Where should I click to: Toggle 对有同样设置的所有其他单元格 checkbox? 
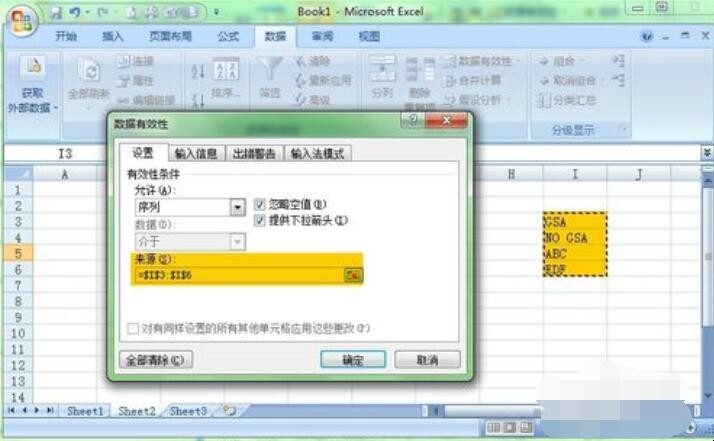(133, 328)
